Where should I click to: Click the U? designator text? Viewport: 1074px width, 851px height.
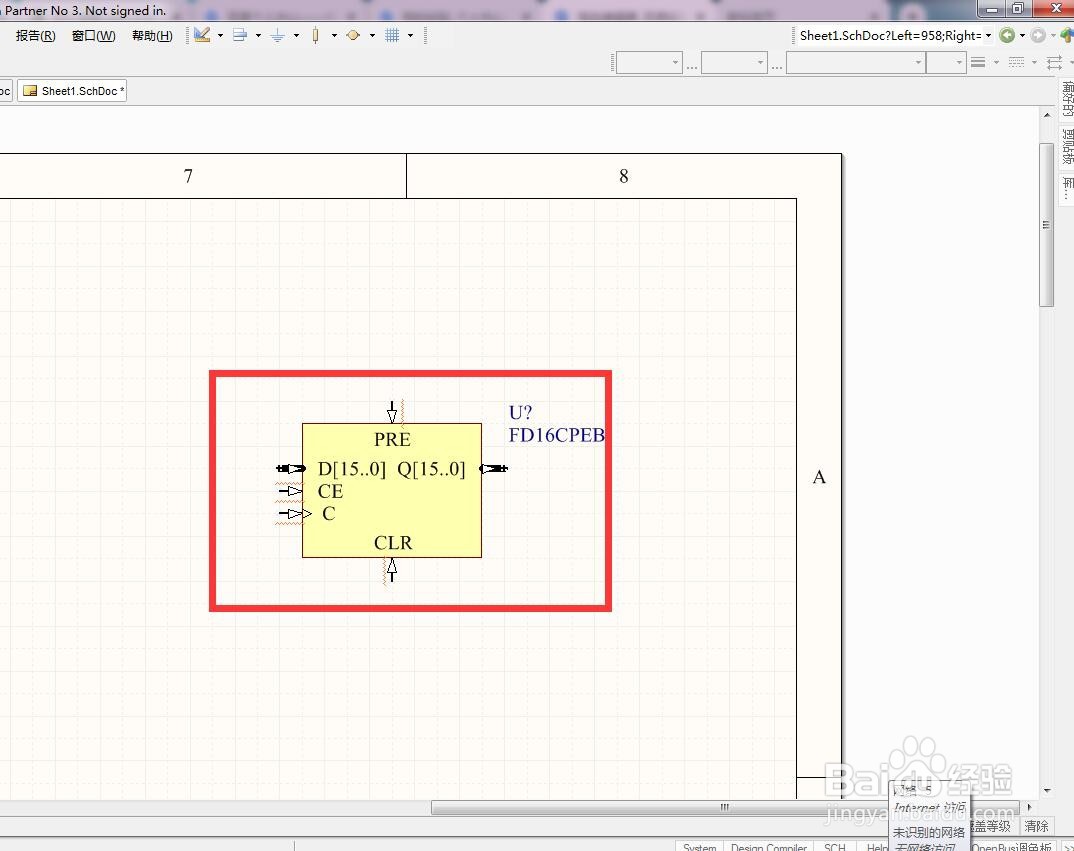coord(520,412)
